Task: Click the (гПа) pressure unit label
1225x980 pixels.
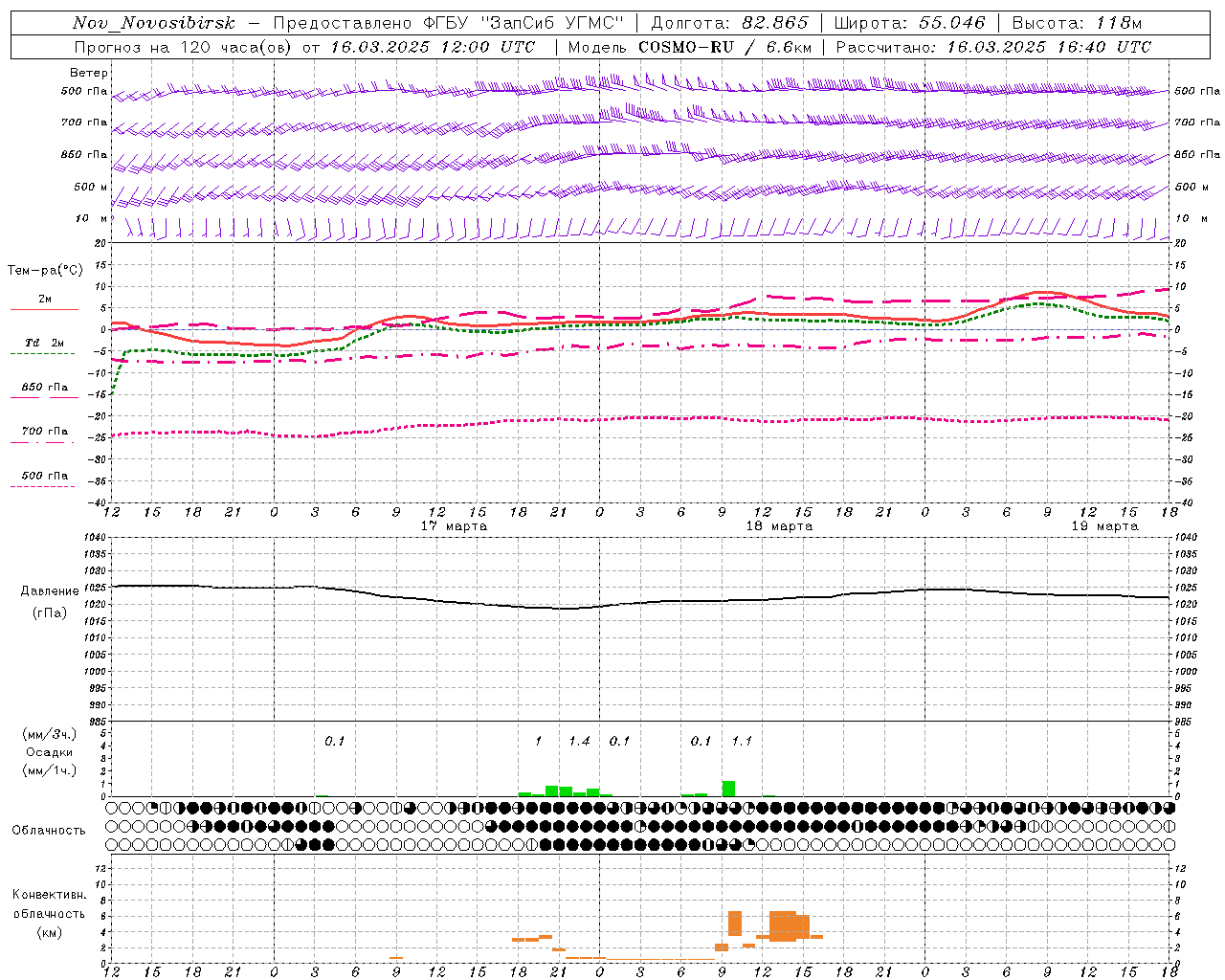Action: tap(50, 613)
